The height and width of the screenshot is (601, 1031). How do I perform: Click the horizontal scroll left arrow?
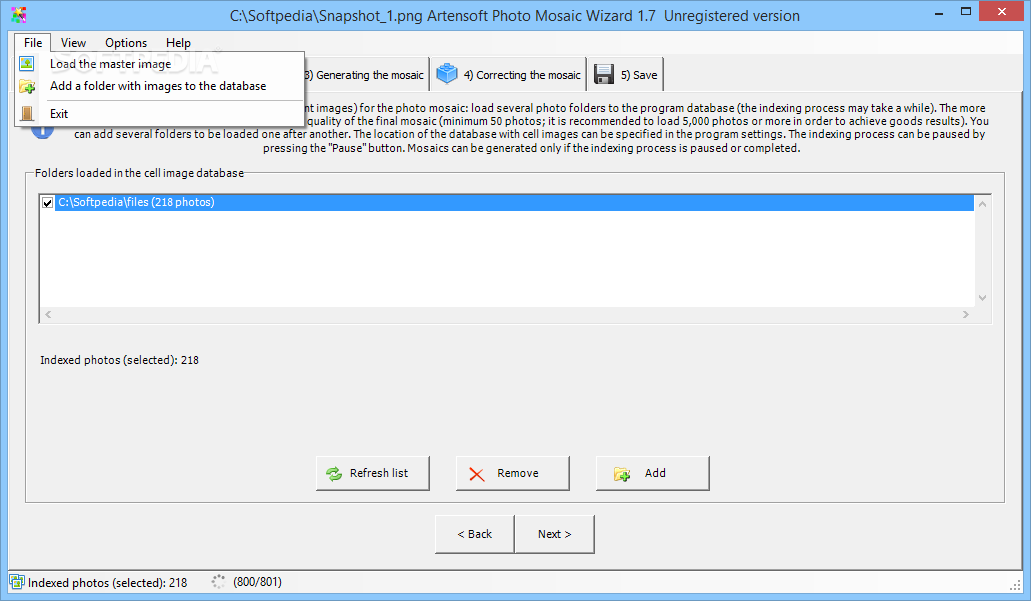coord(48,314)
